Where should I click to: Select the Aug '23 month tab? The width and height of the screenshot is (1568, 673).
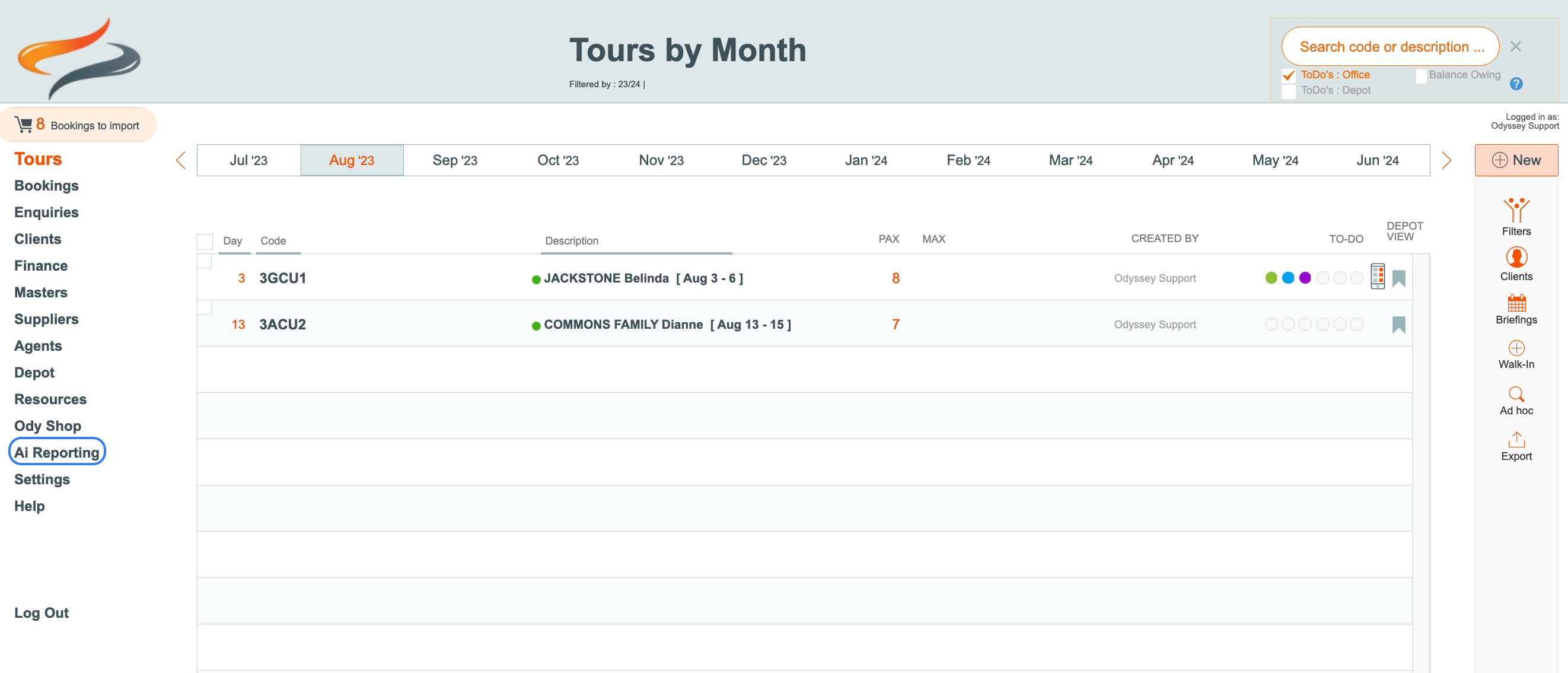[352, 160]
